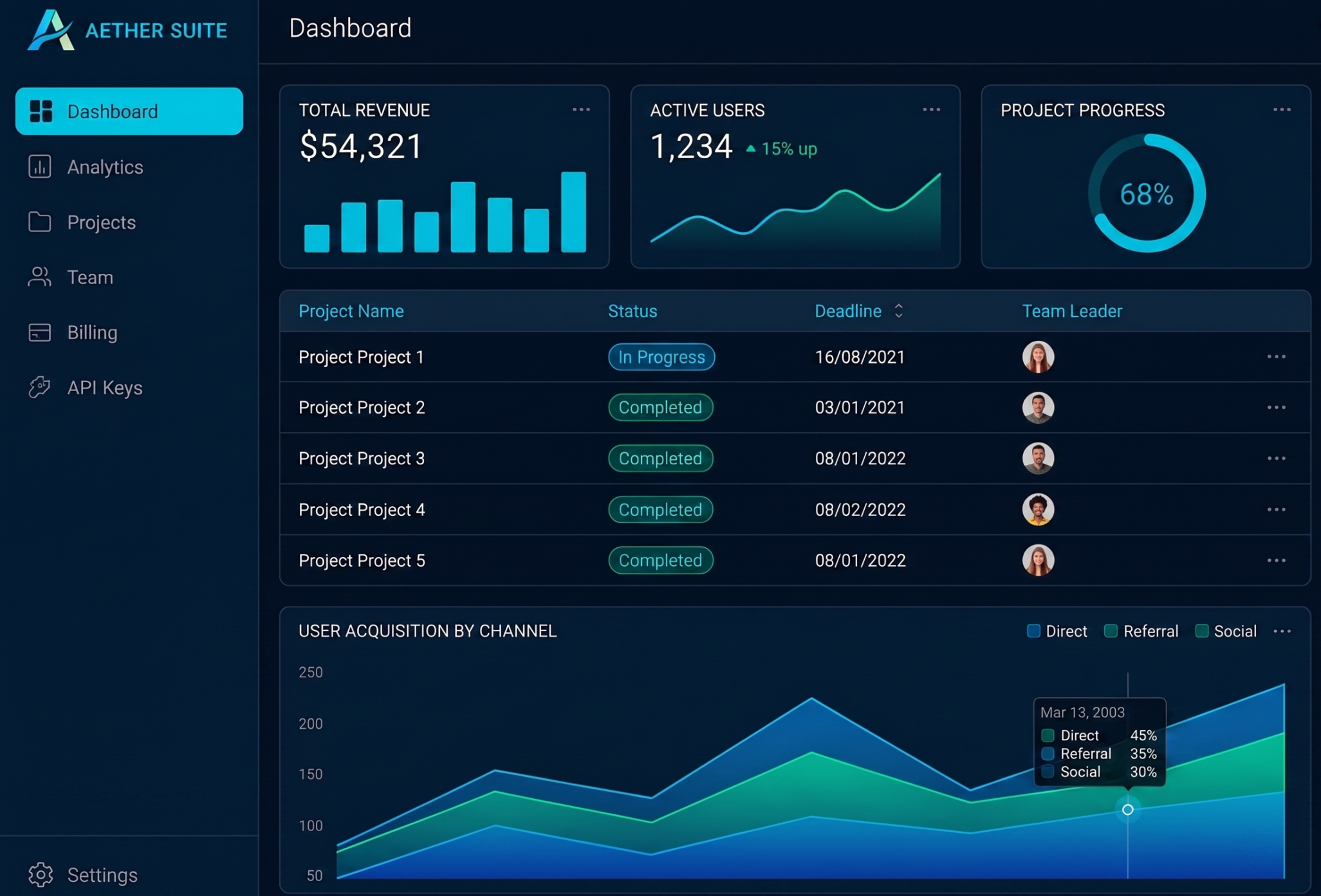This screenshot has height=896, width=1321.
Task: Toggle the Direct legend item
Action: pos(1057,632)
